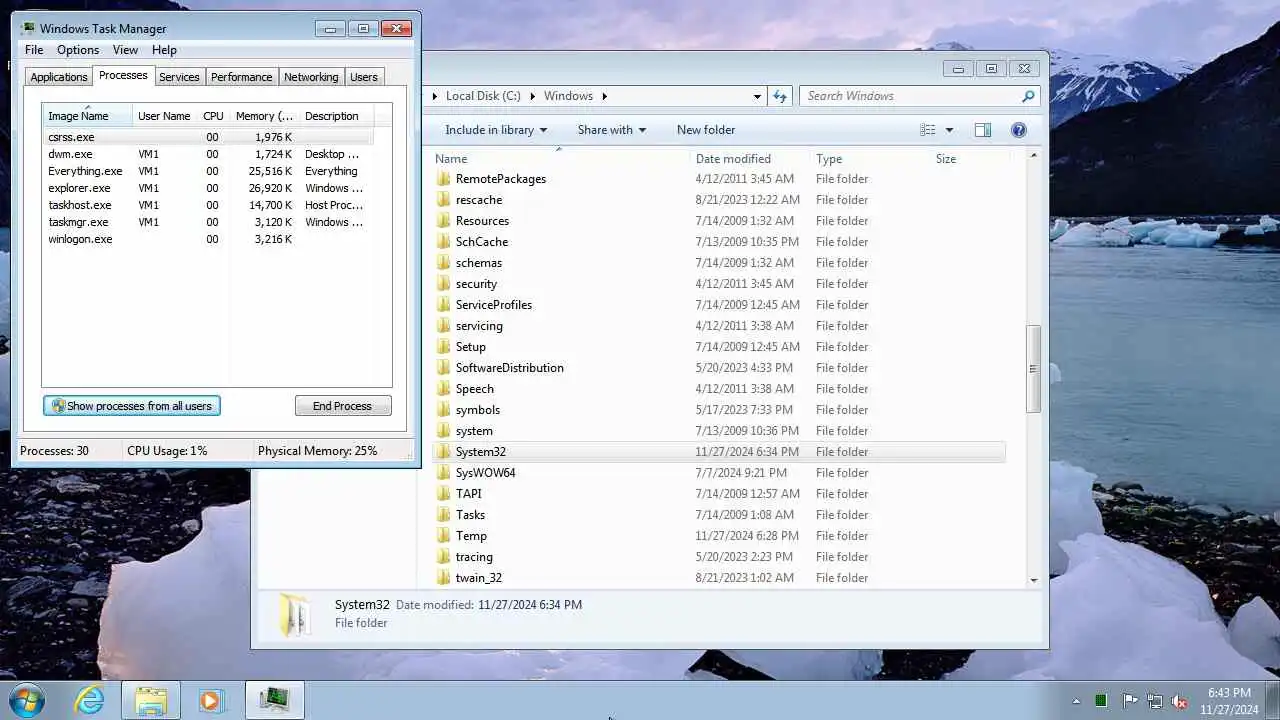Viewport: 1280px width, 720px height.
Task: Click Windows breadcrumb in address bar
Action: (568, 96)
